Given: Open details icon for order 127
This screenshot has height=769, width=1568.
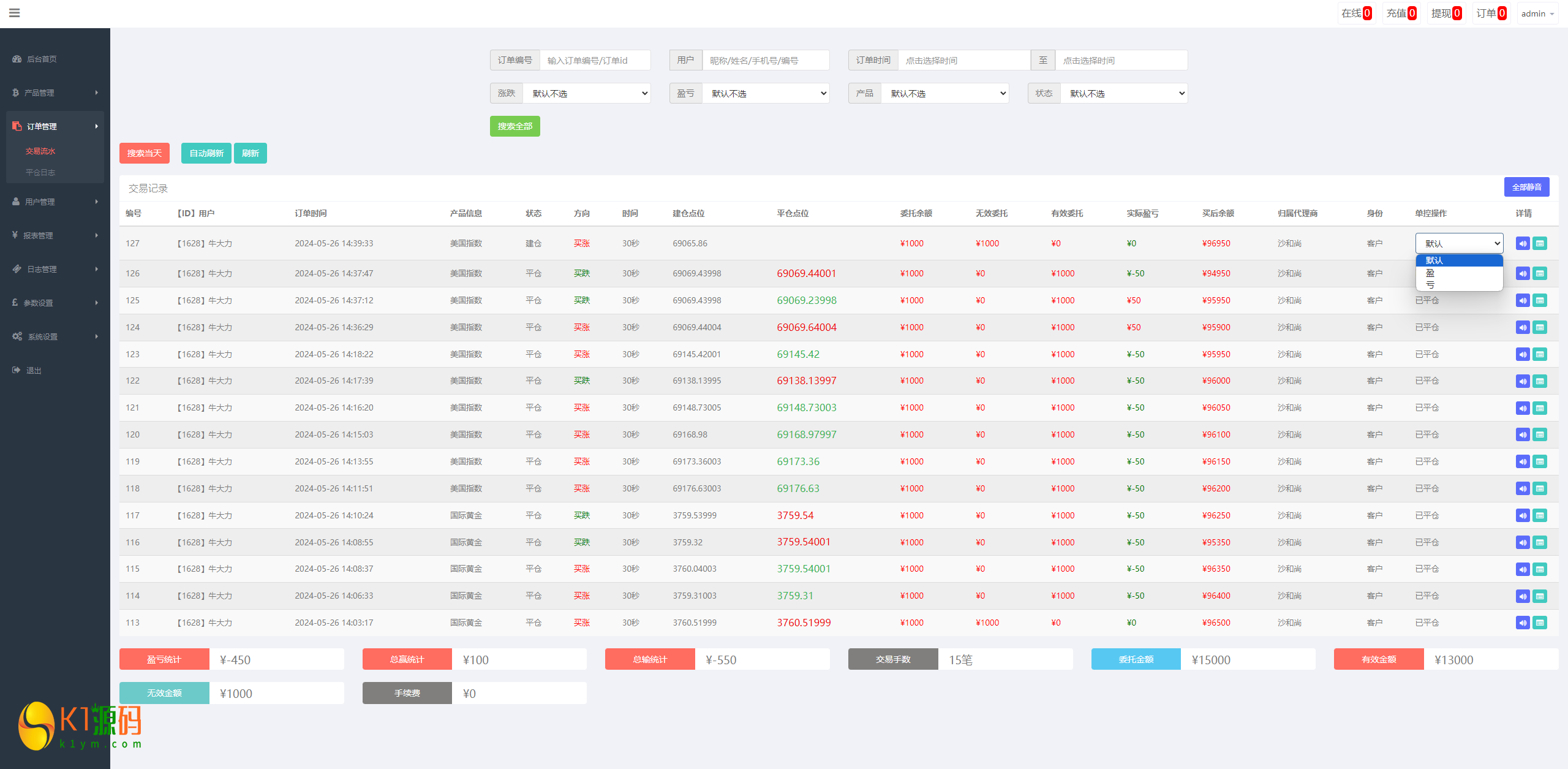Looking at the screenshot, I should point(1540,244).
